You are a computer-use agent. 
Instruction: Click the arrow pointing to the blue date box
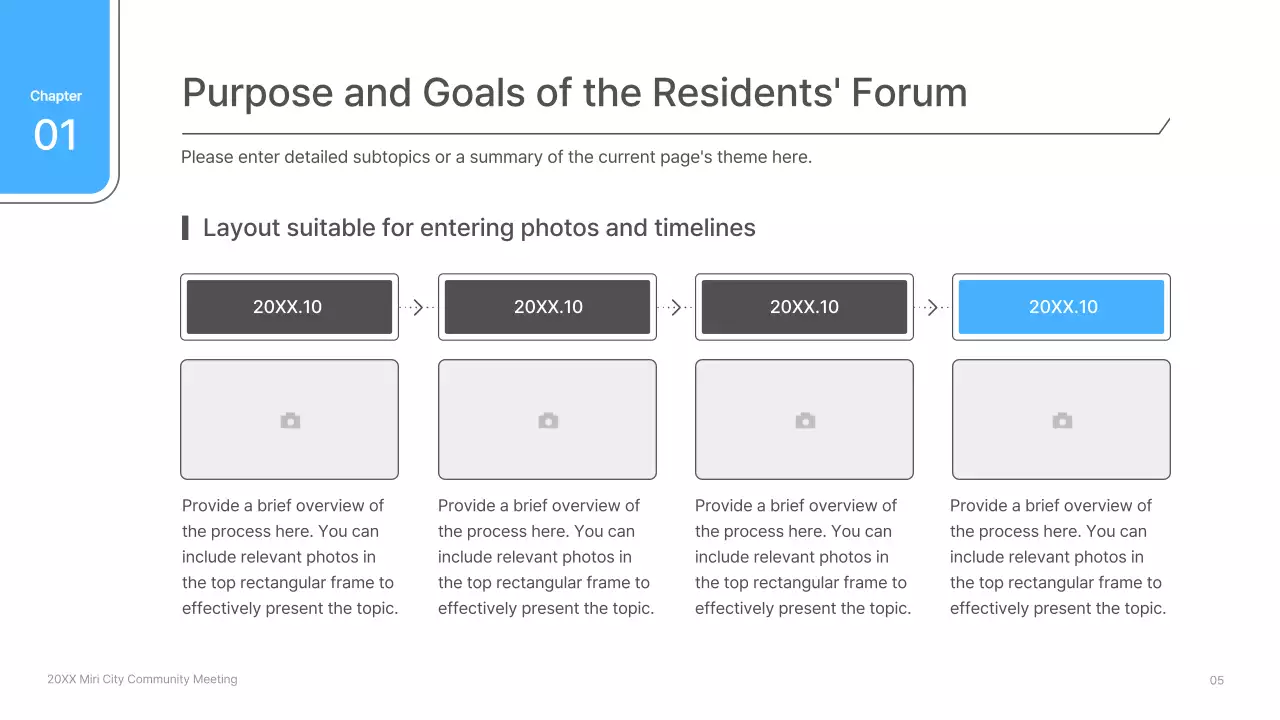(x=933, y=308)
